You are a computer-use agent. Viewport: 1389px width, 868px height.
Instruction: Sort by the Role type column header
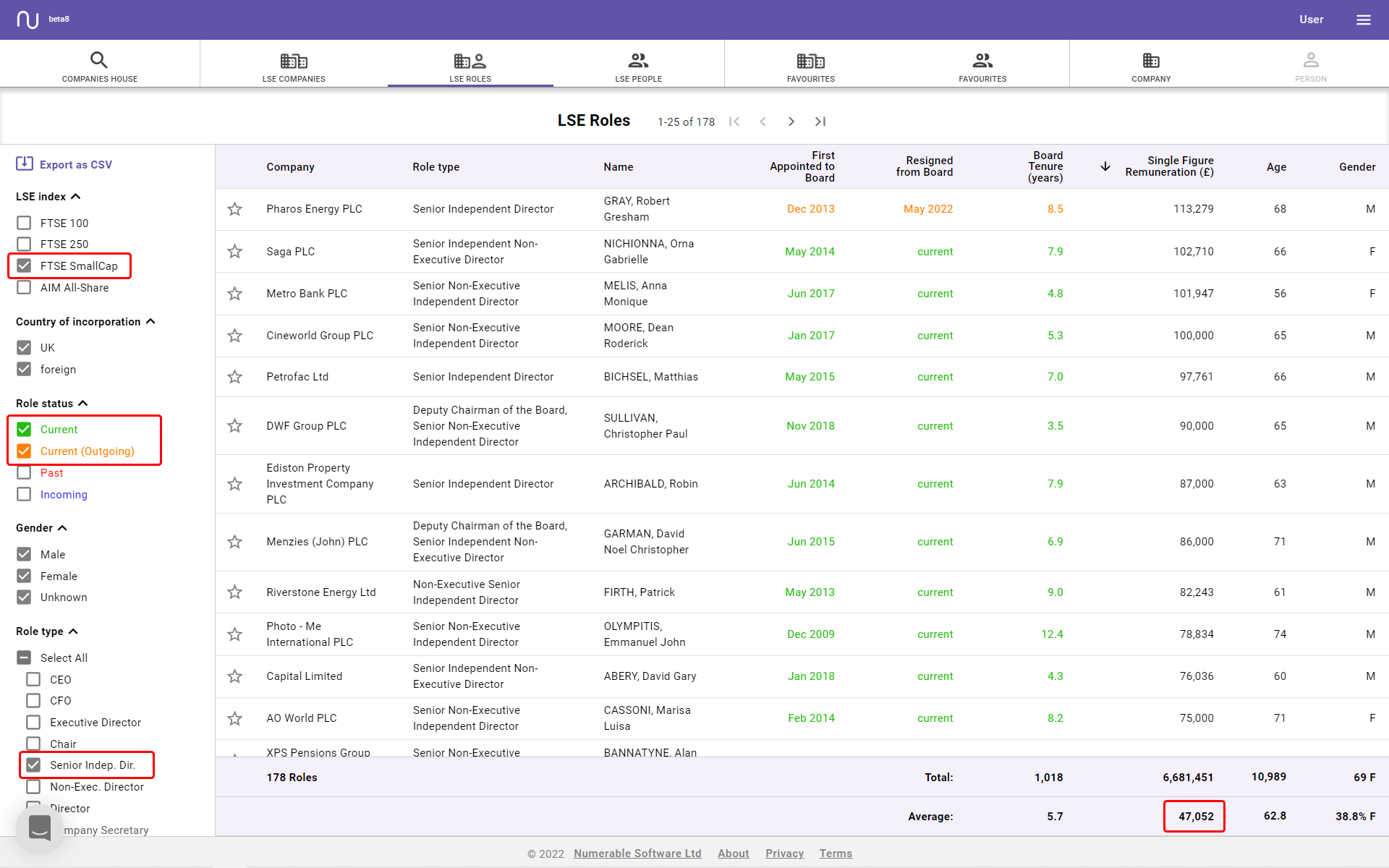coord(436,166)
